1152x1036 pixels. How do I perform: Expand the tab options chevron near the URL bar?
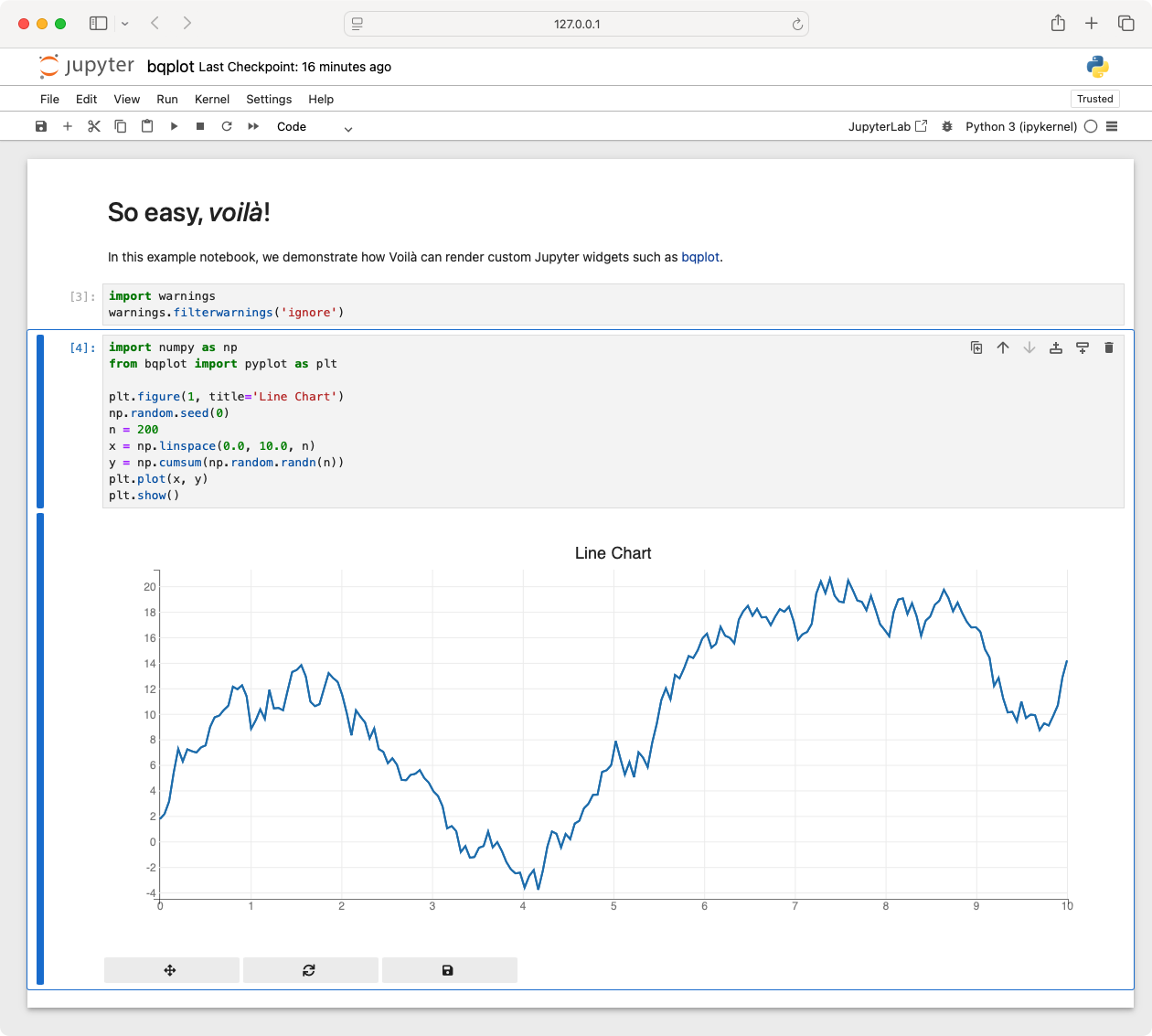coord(126,24)
